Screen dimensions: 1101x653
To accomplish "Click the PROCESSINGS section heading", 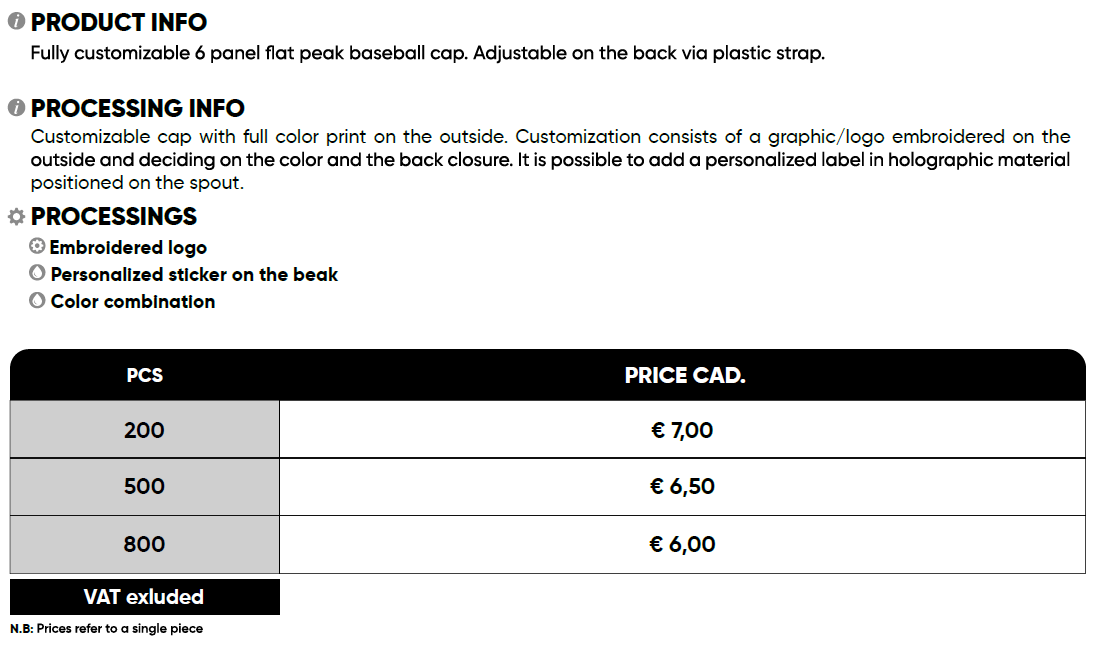I will tap(114, 216).
